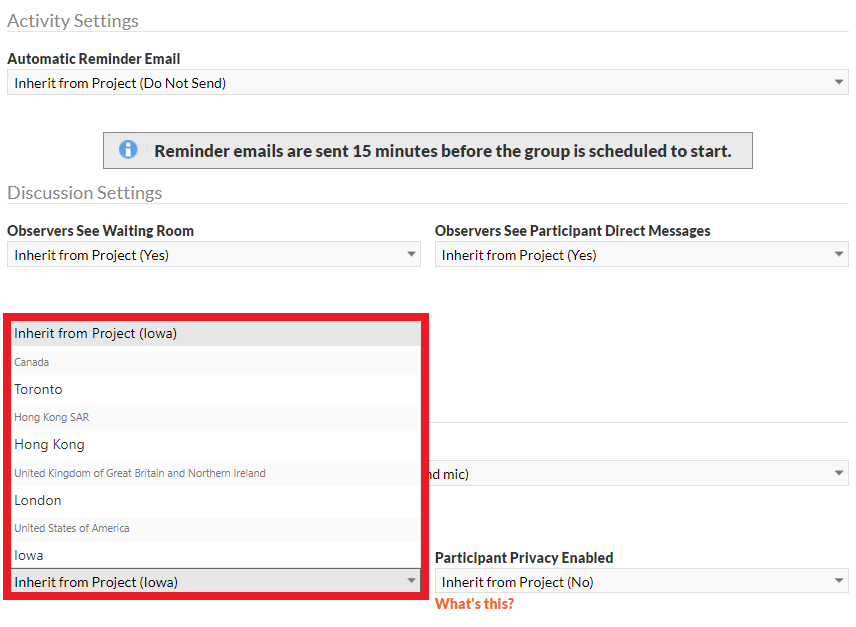The height and width of the screenshot is (627, 856).
Task: Click the reminder emails 15 minutes notice text
Action: pyautogui.click(x=443, y=151)
